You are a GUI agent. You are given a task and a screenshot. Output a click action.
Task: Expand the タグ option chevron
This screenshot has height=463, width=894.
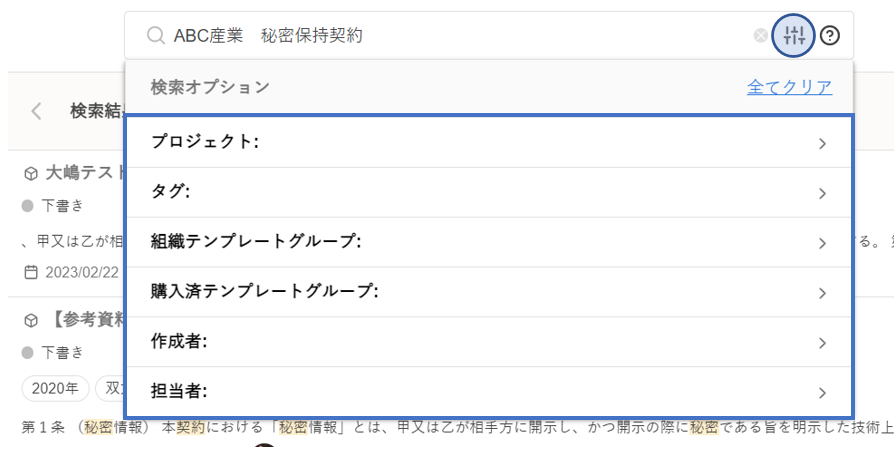click(x=822, y=193)
